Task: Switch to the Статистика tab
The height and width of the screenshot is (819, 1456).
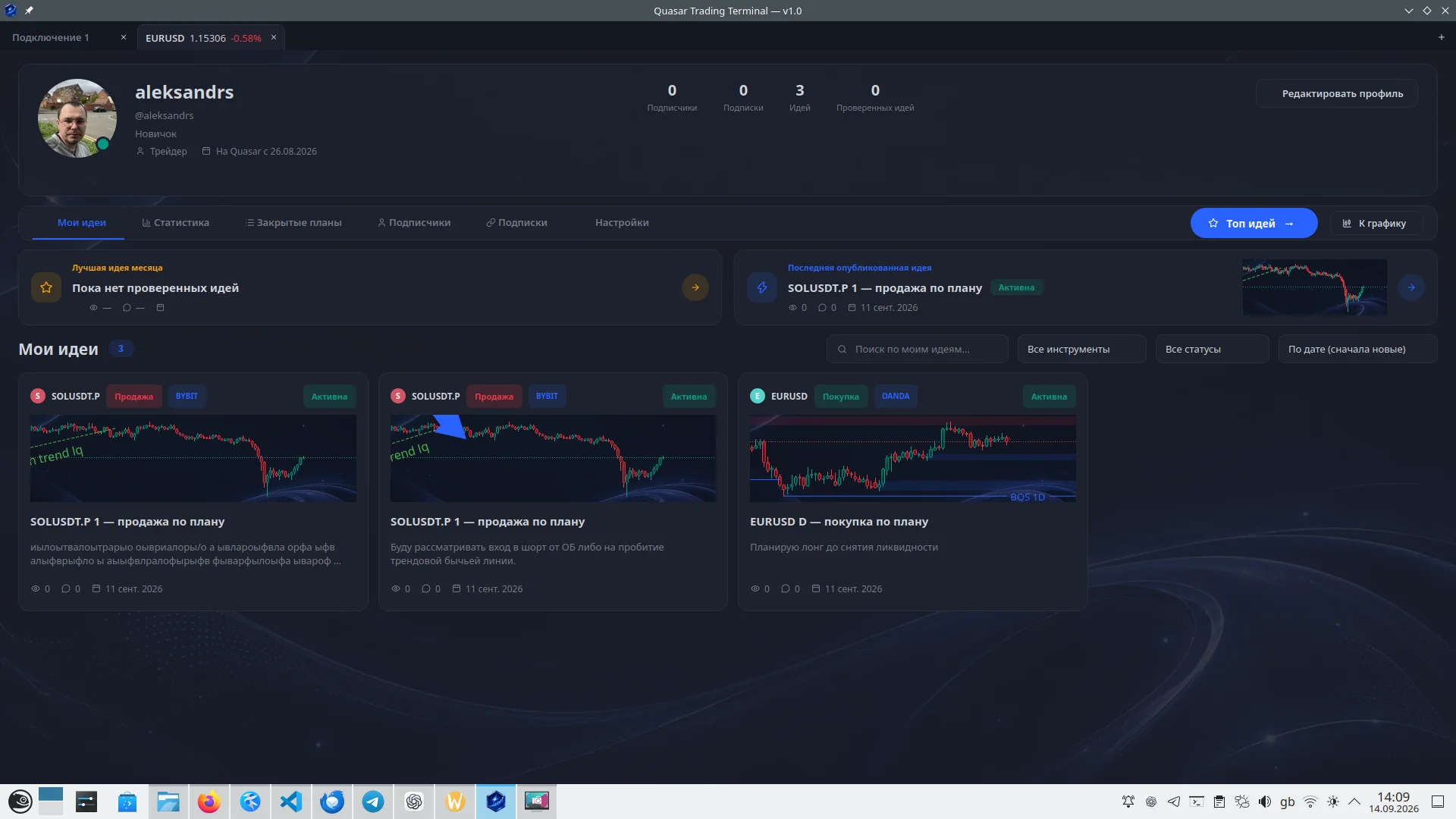Action: point(175,223)
